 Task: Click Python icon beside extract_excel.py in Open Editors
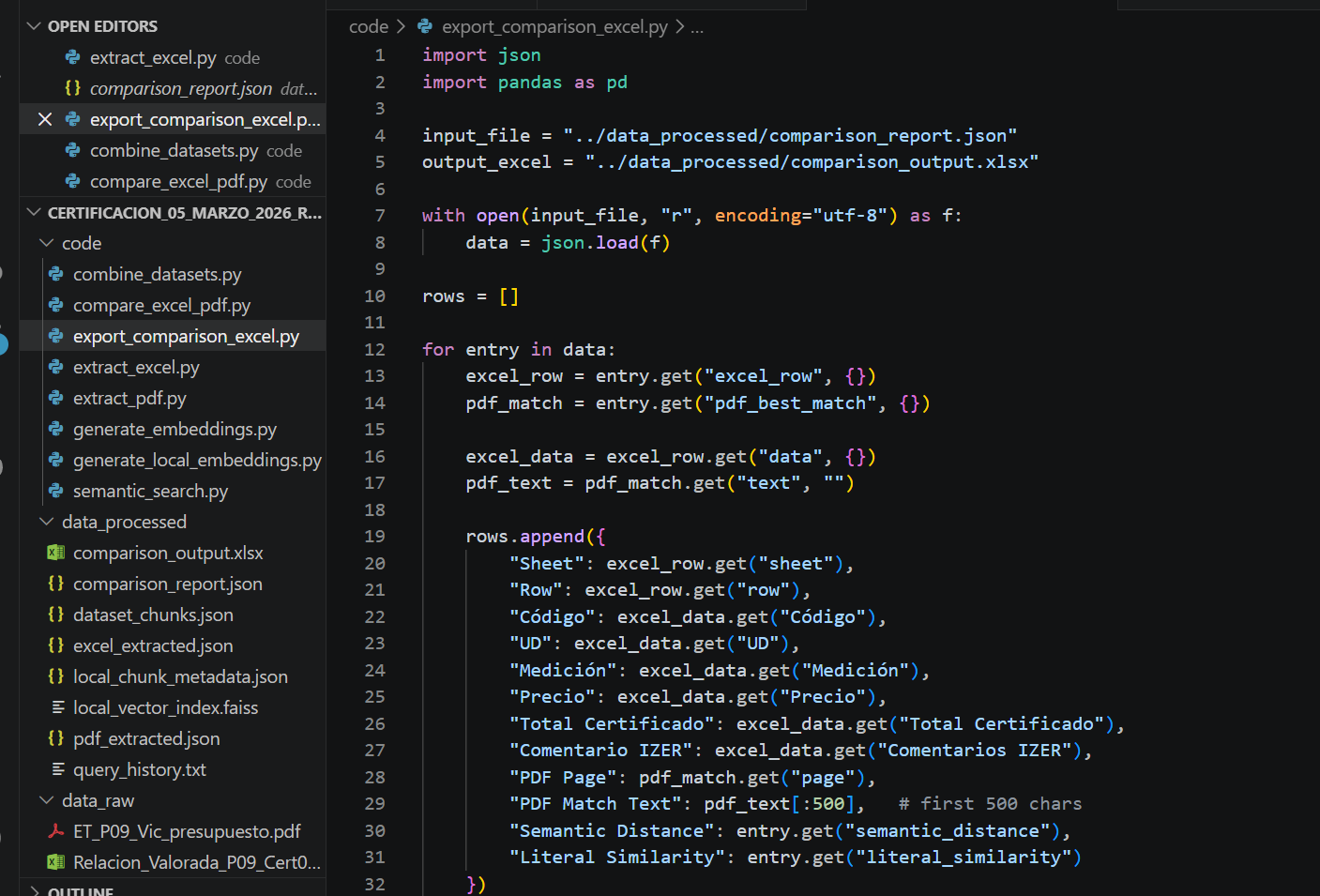pos(72,57)
